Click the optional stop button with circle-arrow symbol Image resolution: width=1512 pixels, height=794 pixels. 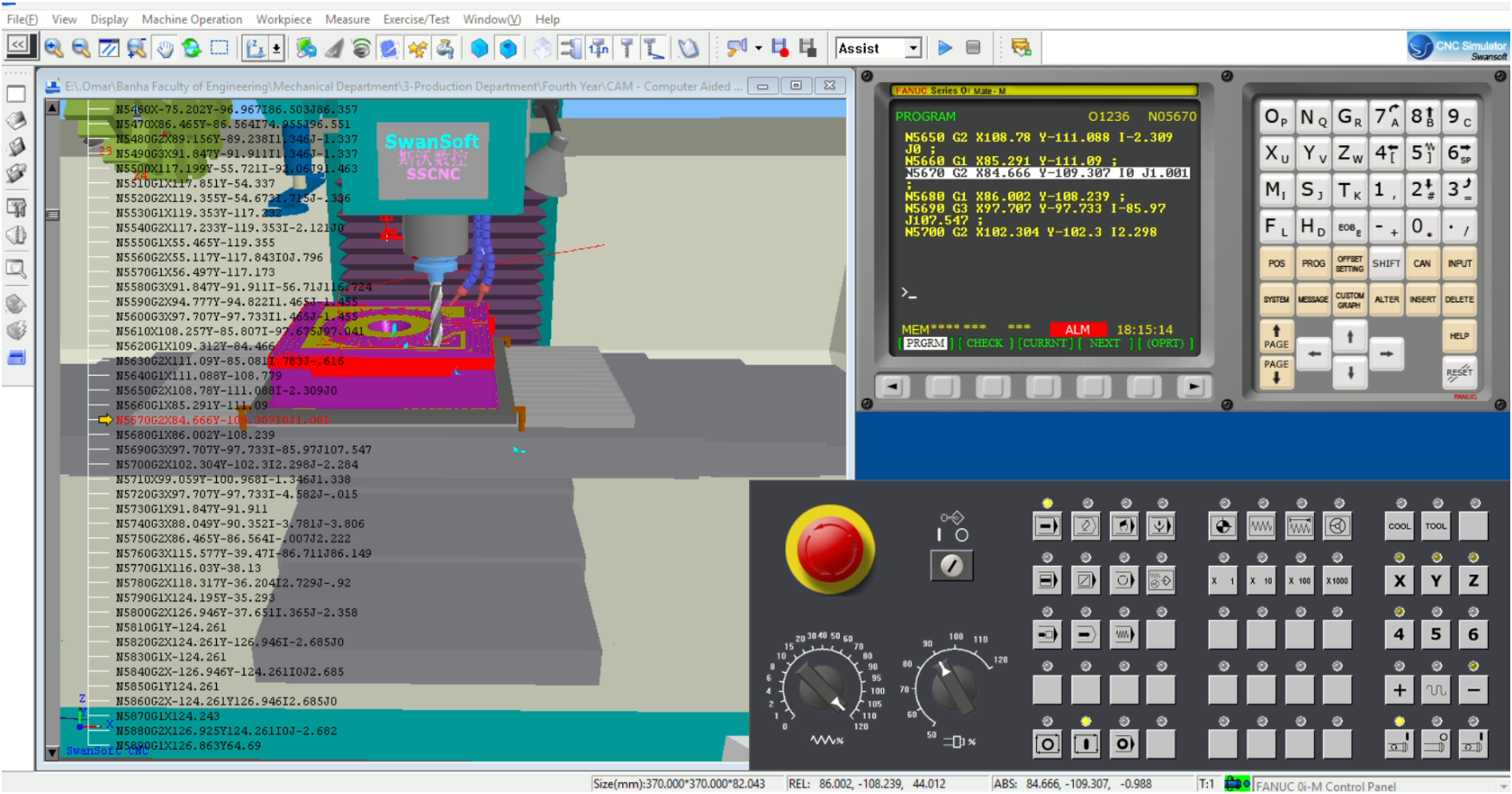click(x=1124, y=581)
